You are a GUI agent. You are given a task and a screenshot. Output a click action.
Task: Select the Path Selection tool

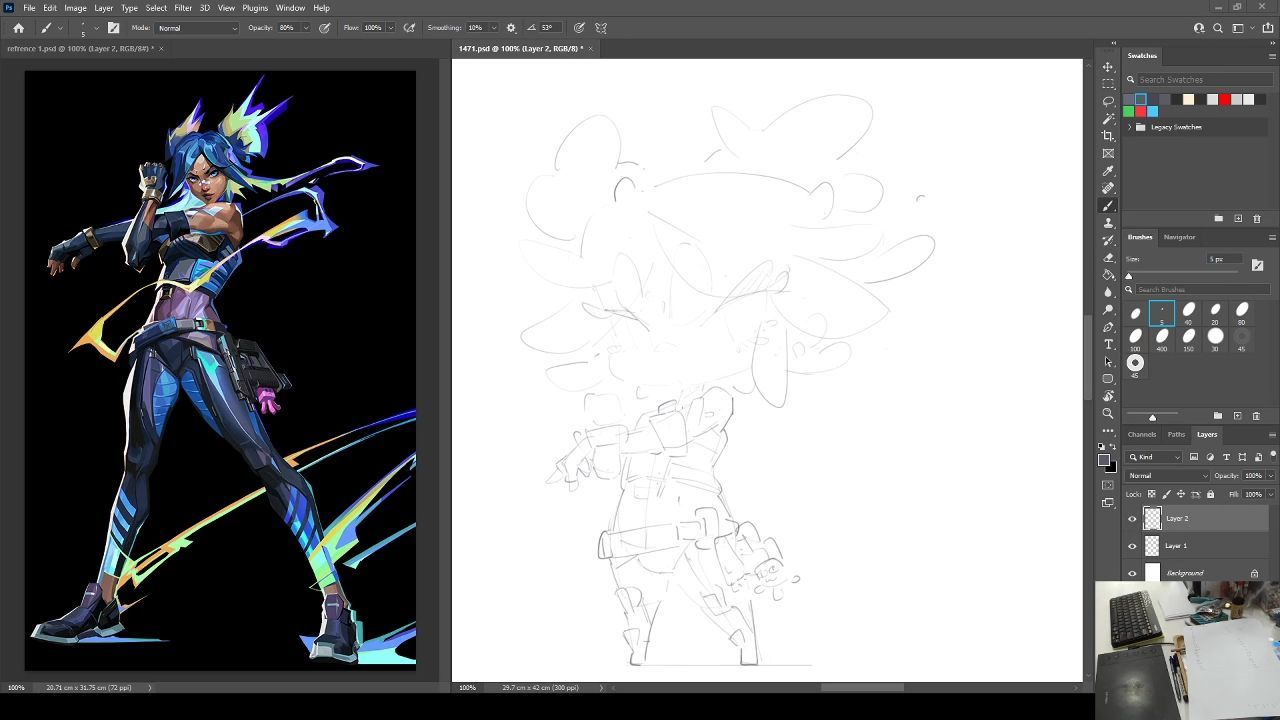1108,362
